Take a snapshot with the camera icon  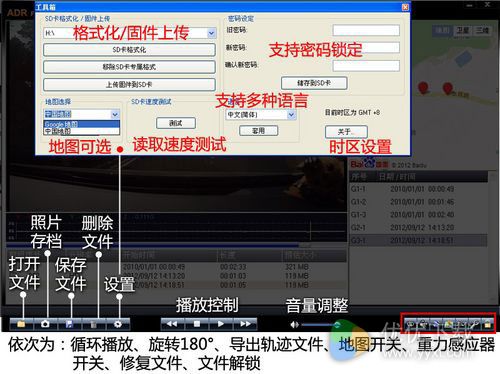[x=45, y=324]
